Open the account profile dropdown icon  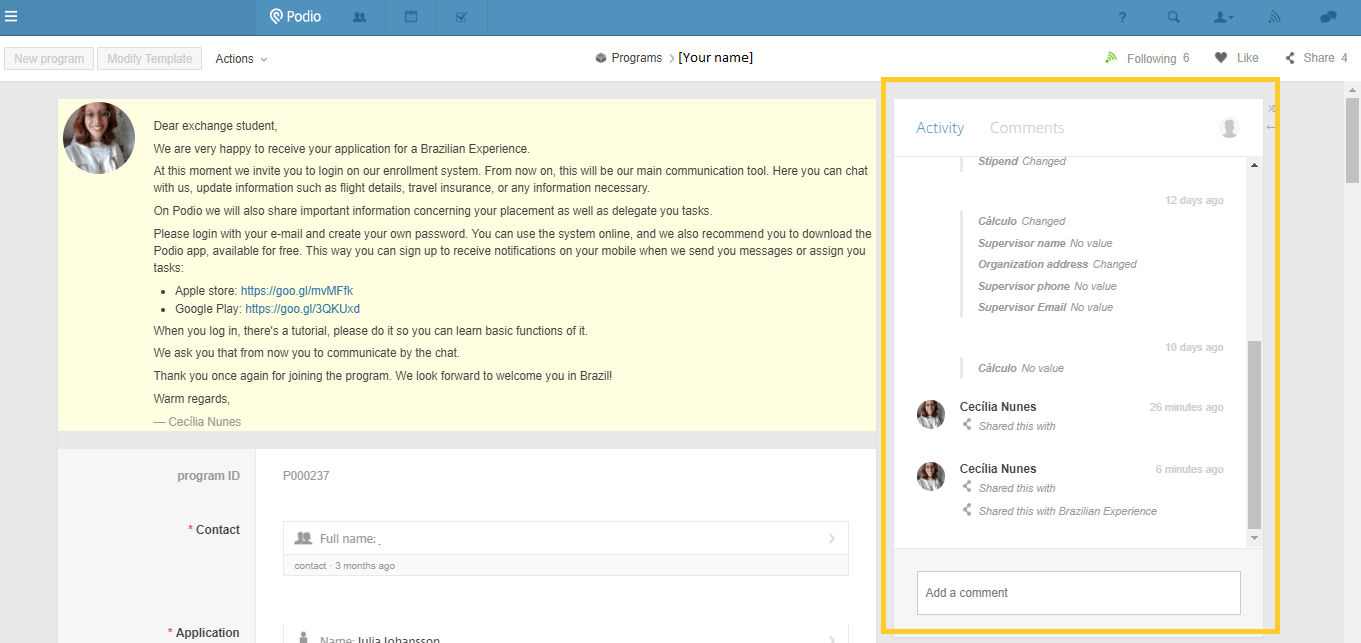[x=1223, y=17]
